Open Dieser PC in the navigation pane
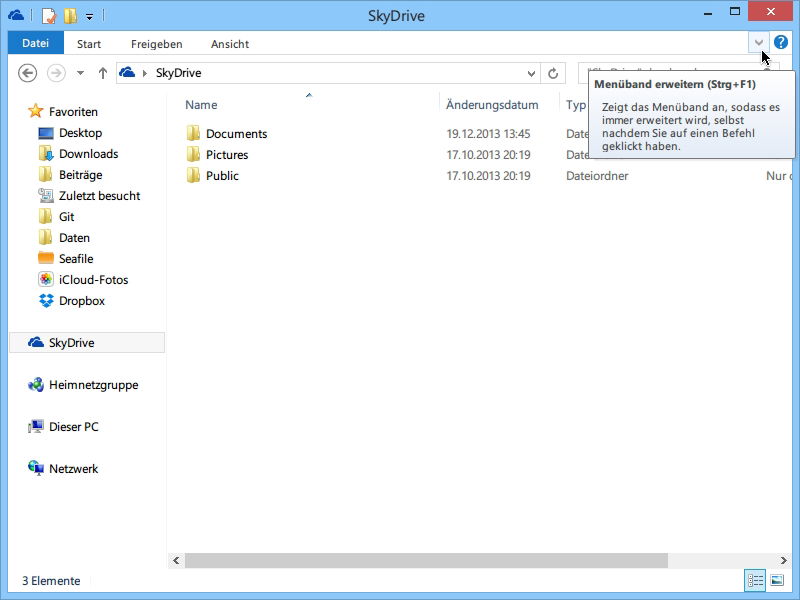The height and width of the screenshot is (600, 800). click(73, 426)
